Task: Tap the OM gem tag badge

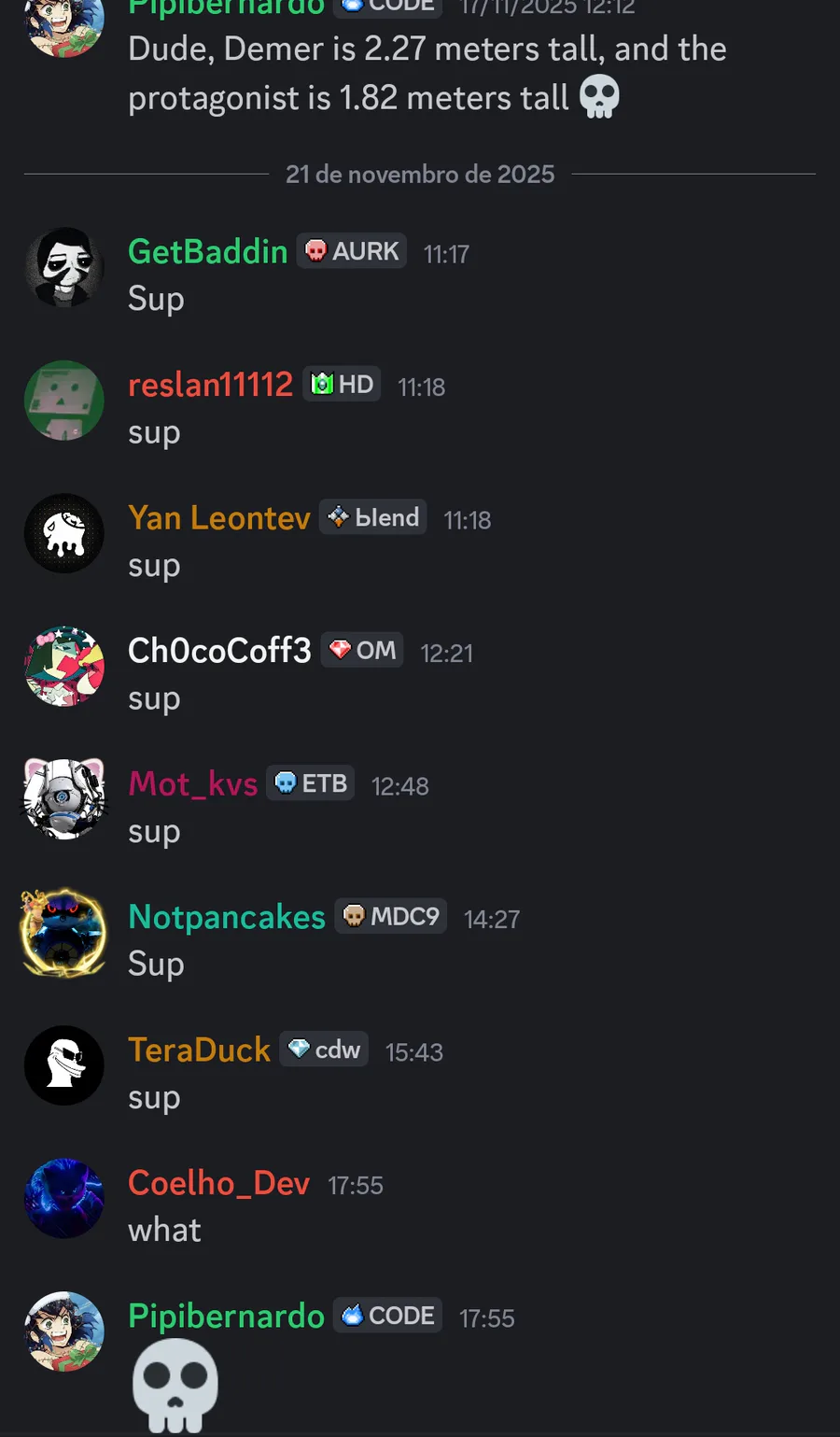Action: 362,650
